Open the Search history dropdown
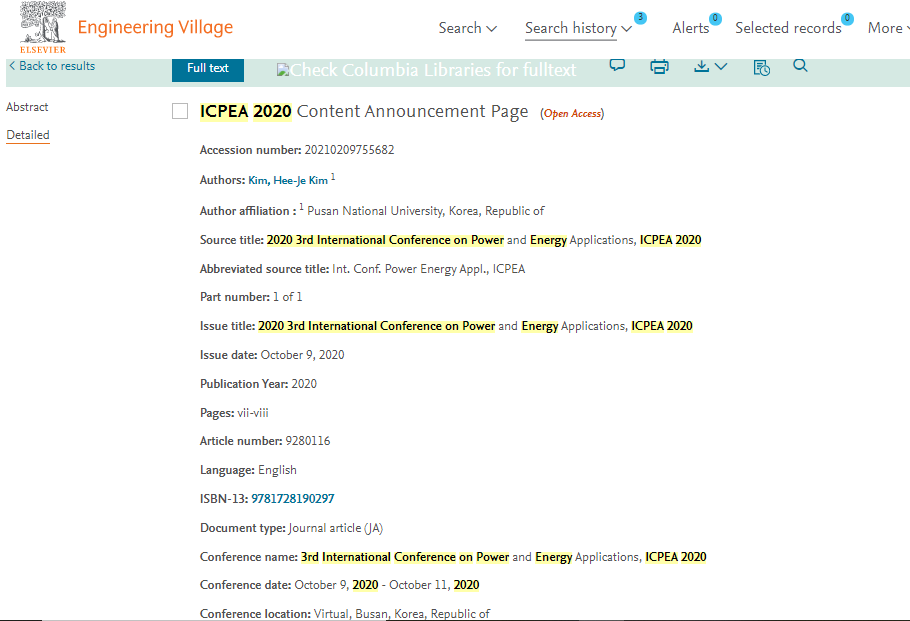Screen dimensions: 910x621 [x=578, y=28]
